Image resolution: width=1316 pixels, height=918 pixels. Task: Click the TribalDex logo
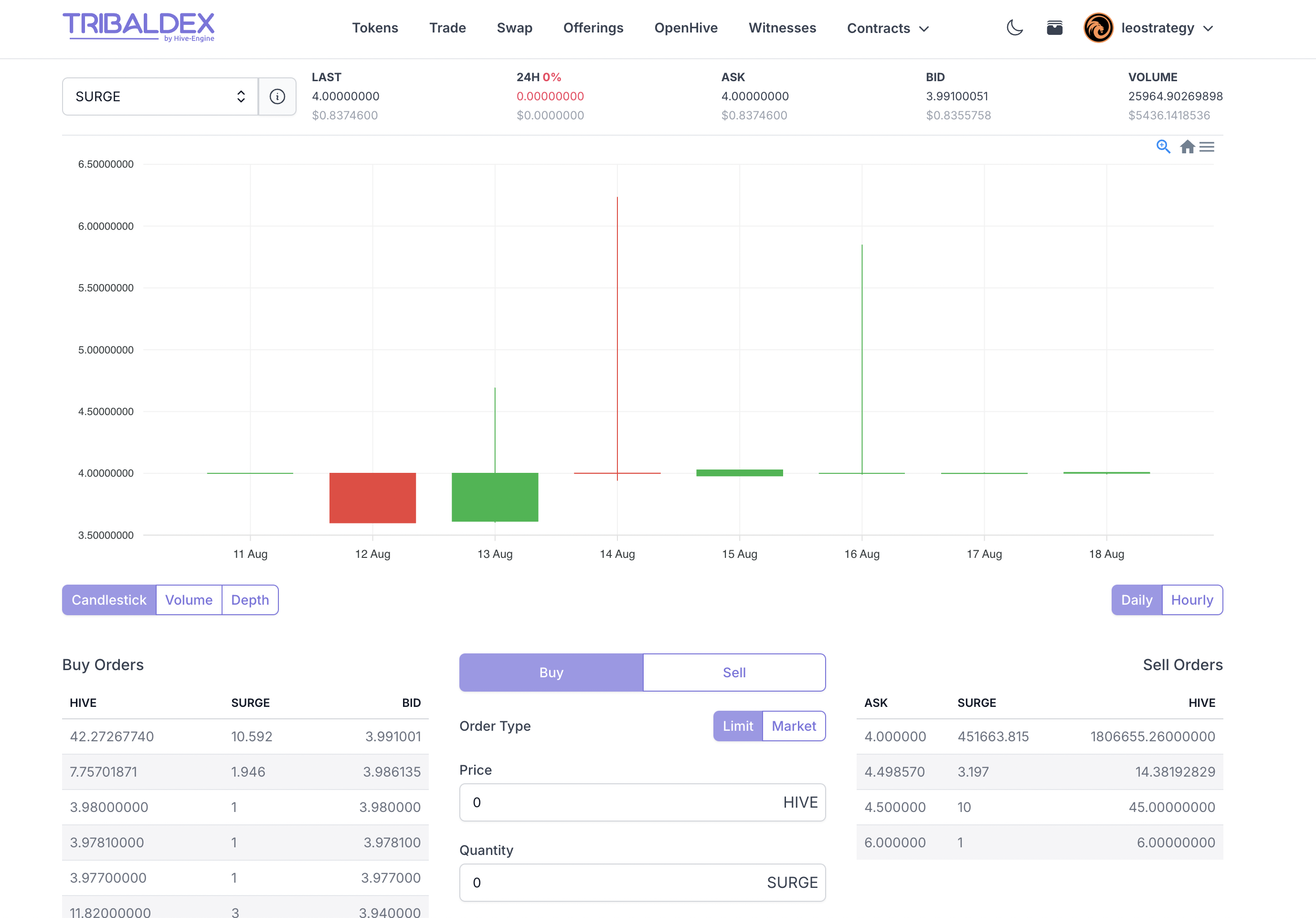(138, 27)
